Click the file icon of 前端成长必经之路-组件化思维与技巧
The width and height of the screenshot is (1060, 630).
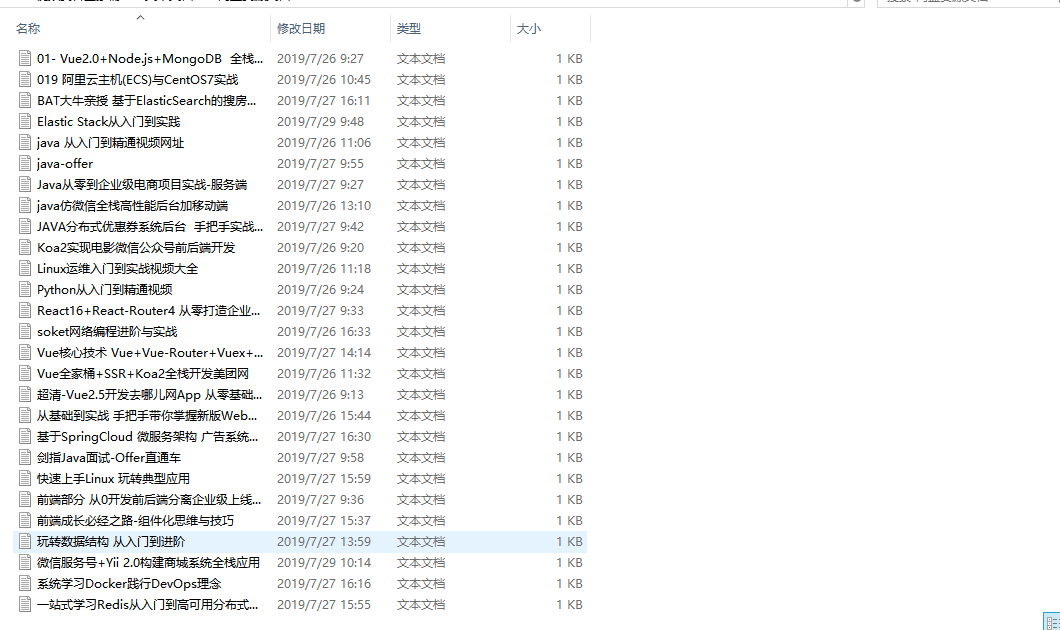click(25, 520)
